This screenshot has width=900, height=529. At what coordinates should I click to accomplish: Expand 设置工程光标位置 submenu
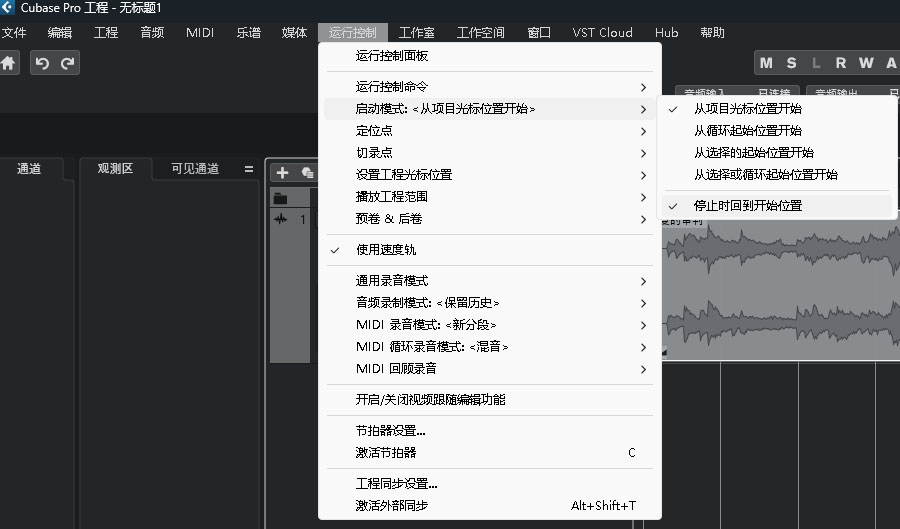pyautogui.click(x=490, y=174)
